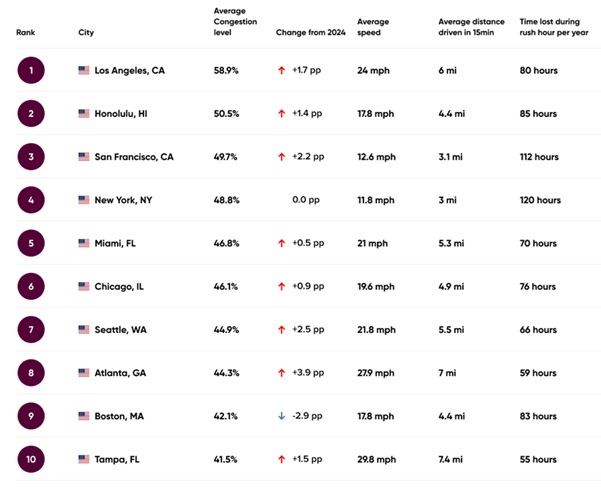Image resolution: width=601 pixels, height=497 pixels.
Task: Click the flag icon beside Tampa
Action: 84,458
